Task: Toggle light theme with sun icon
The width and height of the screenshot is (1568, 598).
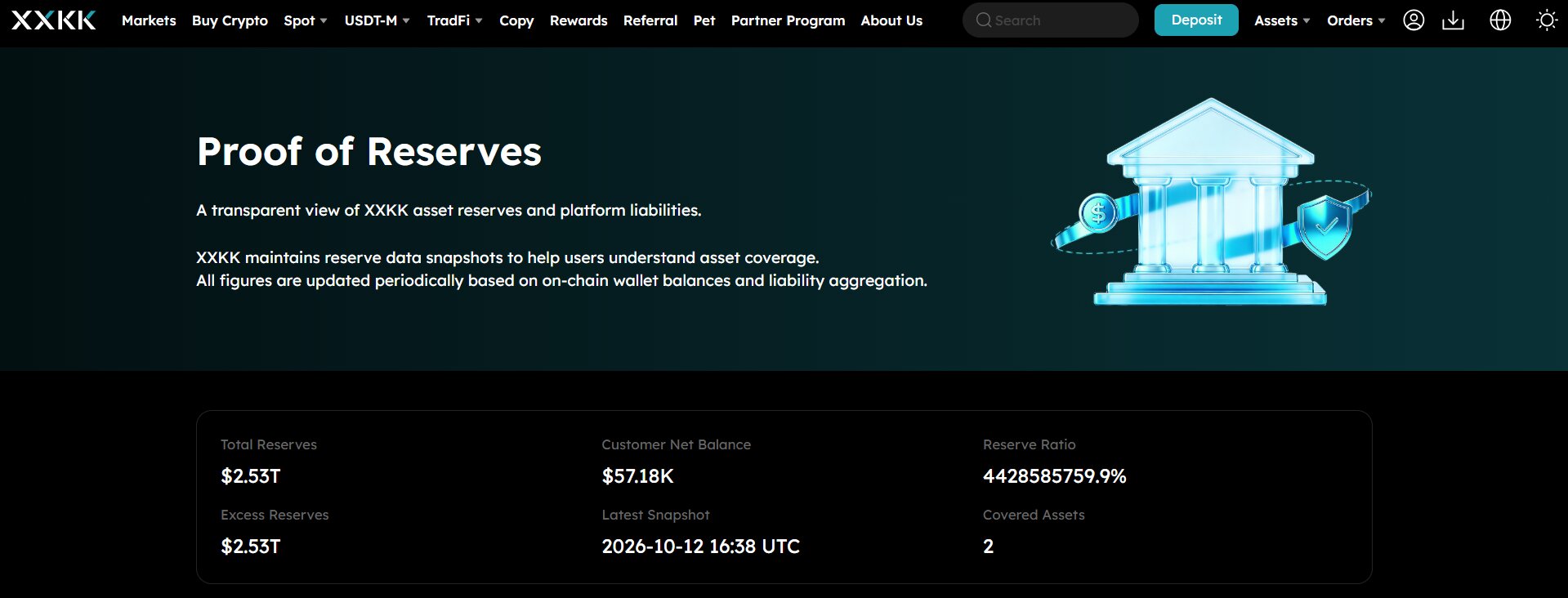Action: pyautogui.click(x=1547, y=20)
